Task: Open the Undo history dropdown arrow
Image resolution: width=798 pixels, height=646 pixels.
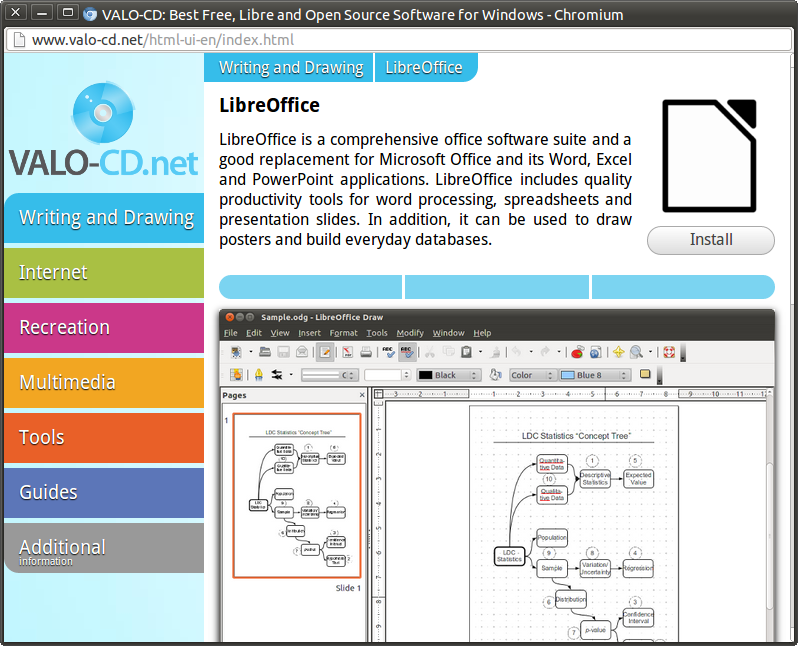Action: [x=531, y=352]
